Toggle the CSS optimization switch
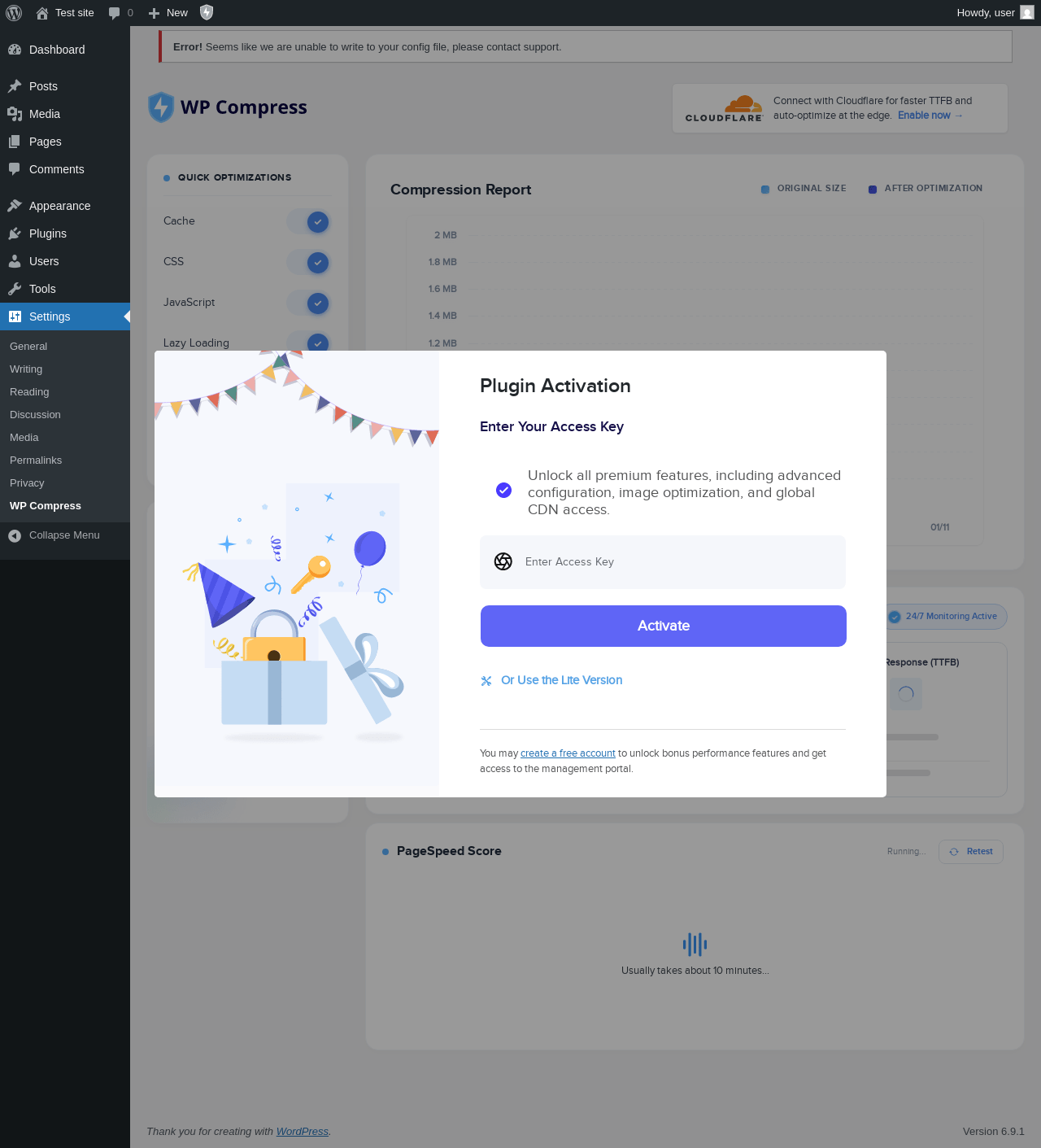 pos(308,262)
